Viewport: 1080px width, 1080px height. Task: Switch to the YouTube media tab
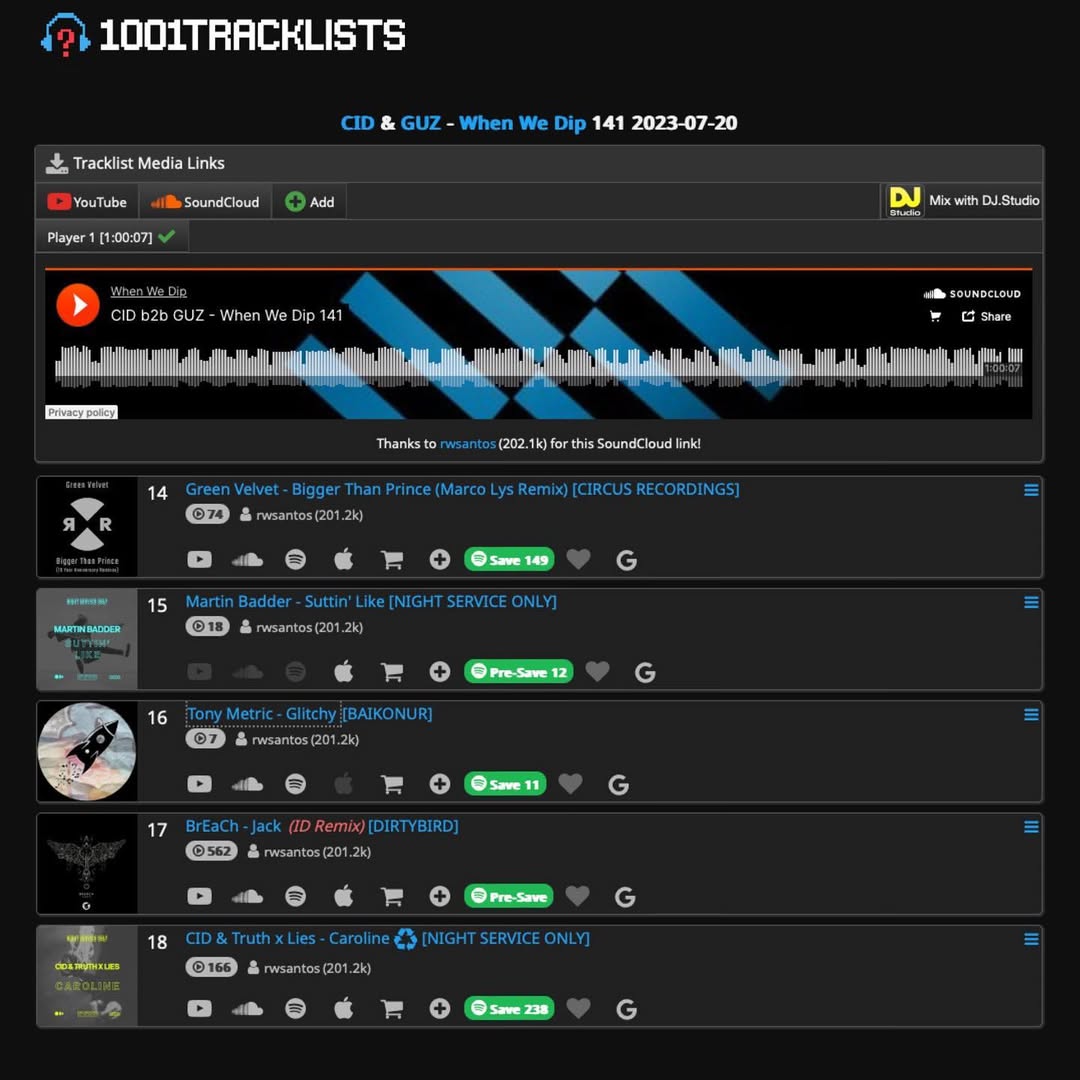pyautogui.click(x=87, y=202)
